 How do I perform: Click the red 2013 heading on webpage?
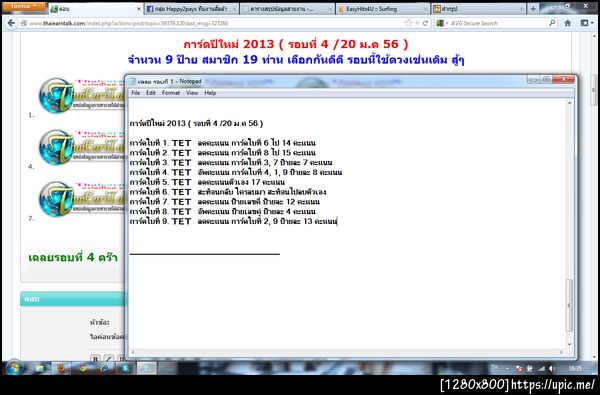pos(296,44)
